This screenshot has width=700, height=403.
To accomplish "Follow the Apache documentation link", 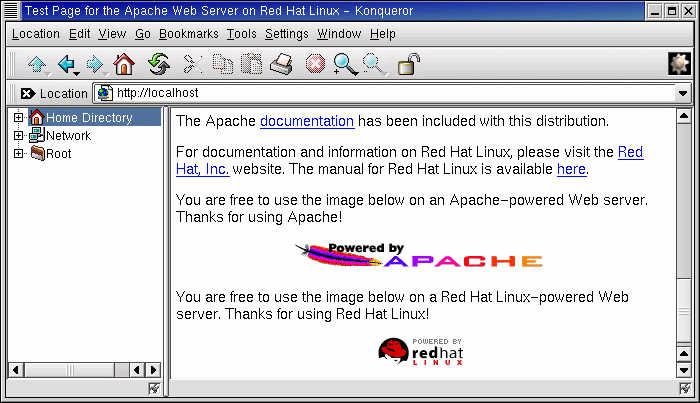I will pyautogui.click(x=307, y=121).
